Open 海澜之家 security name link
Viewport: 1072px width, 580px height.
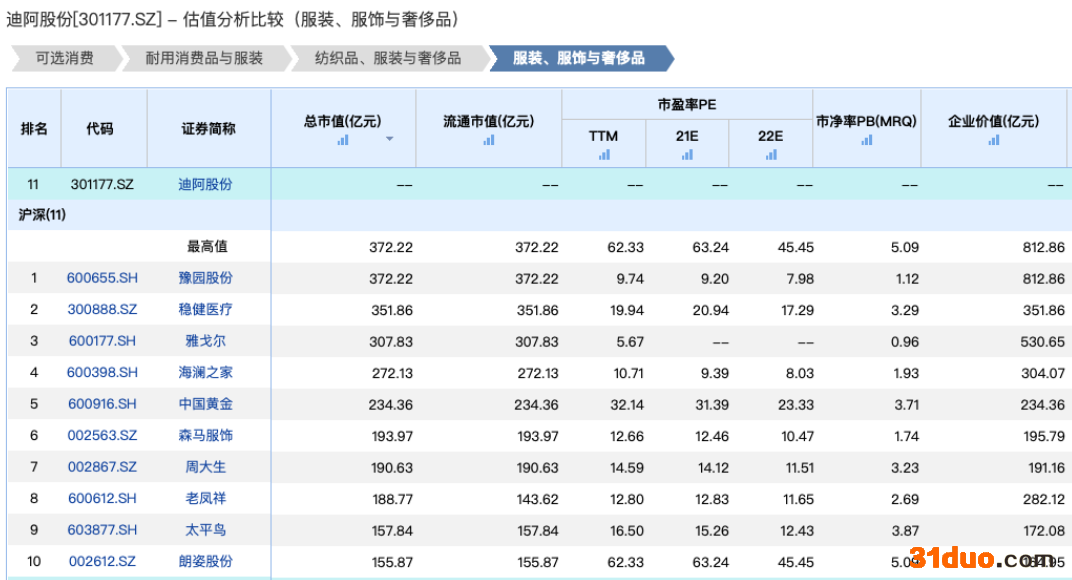click(206, 373)
